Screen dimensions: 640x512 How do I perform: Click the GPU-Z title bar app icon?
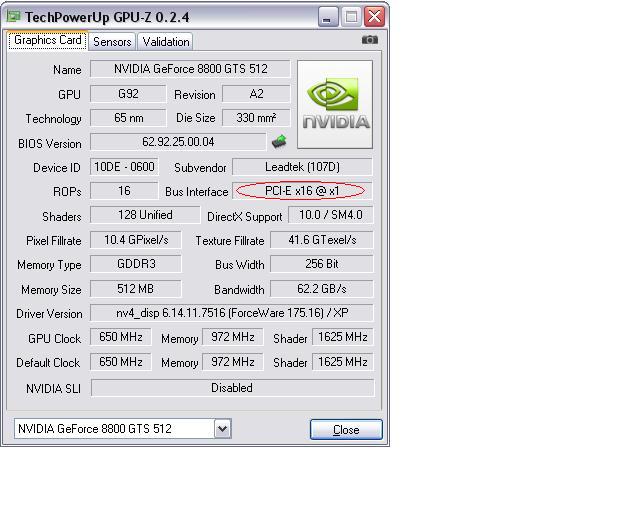tap(13, 17)
